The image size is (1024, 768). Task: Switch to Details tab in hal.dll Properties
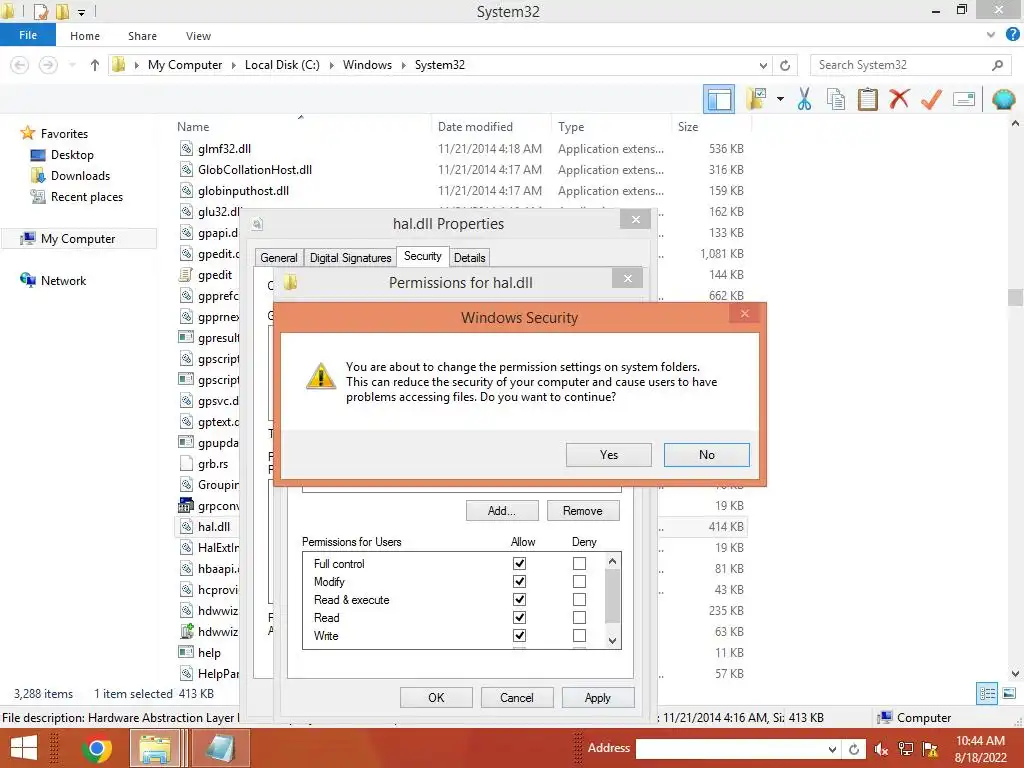470,258
